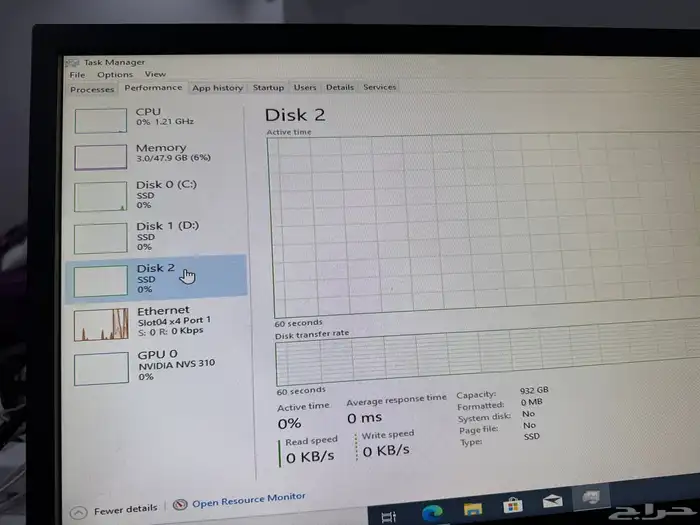700x525 pixels.
Task: Open File Explorer from the taskbar
Action: pyautogui.click(x=472, y=508)
